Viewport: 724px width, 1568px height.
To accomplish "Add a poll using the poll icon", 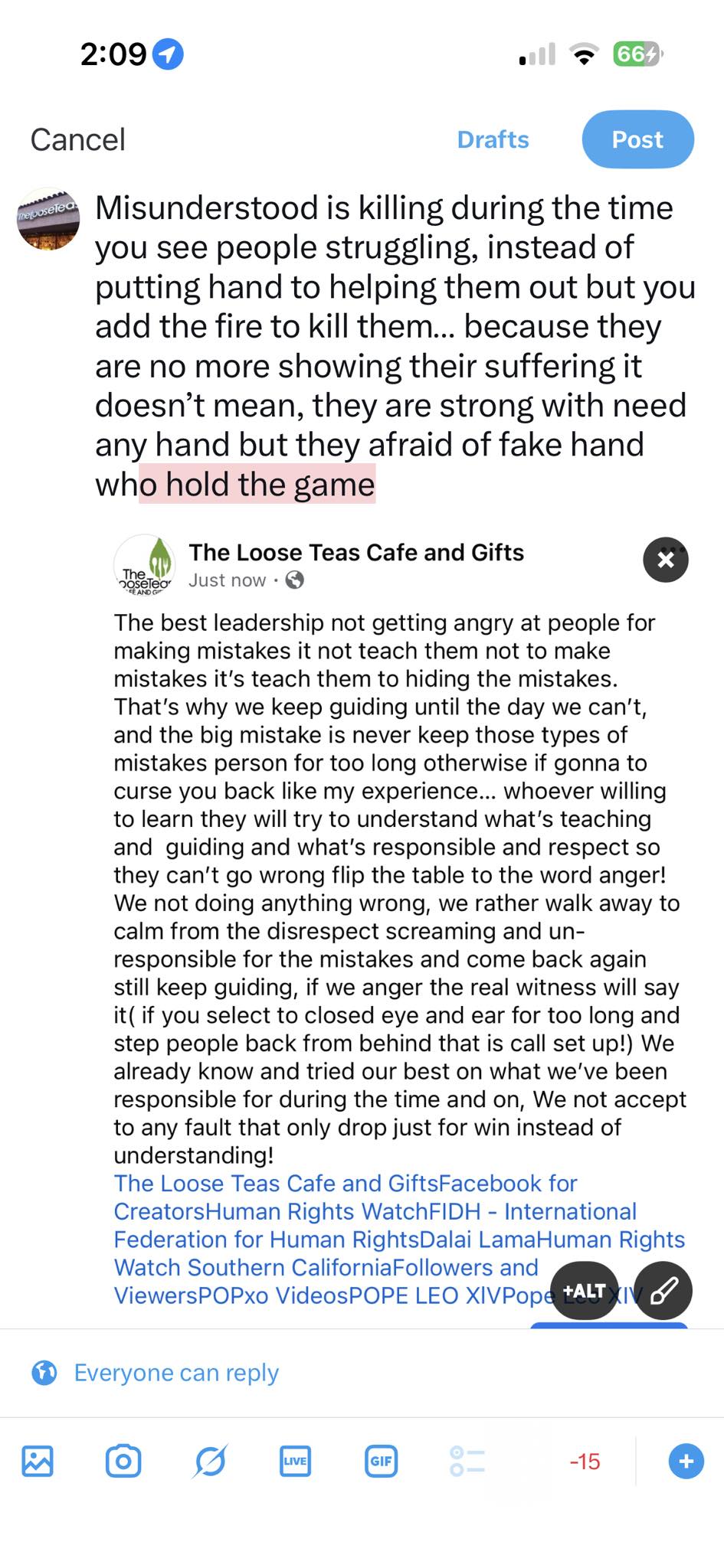I will [466, 1461].
